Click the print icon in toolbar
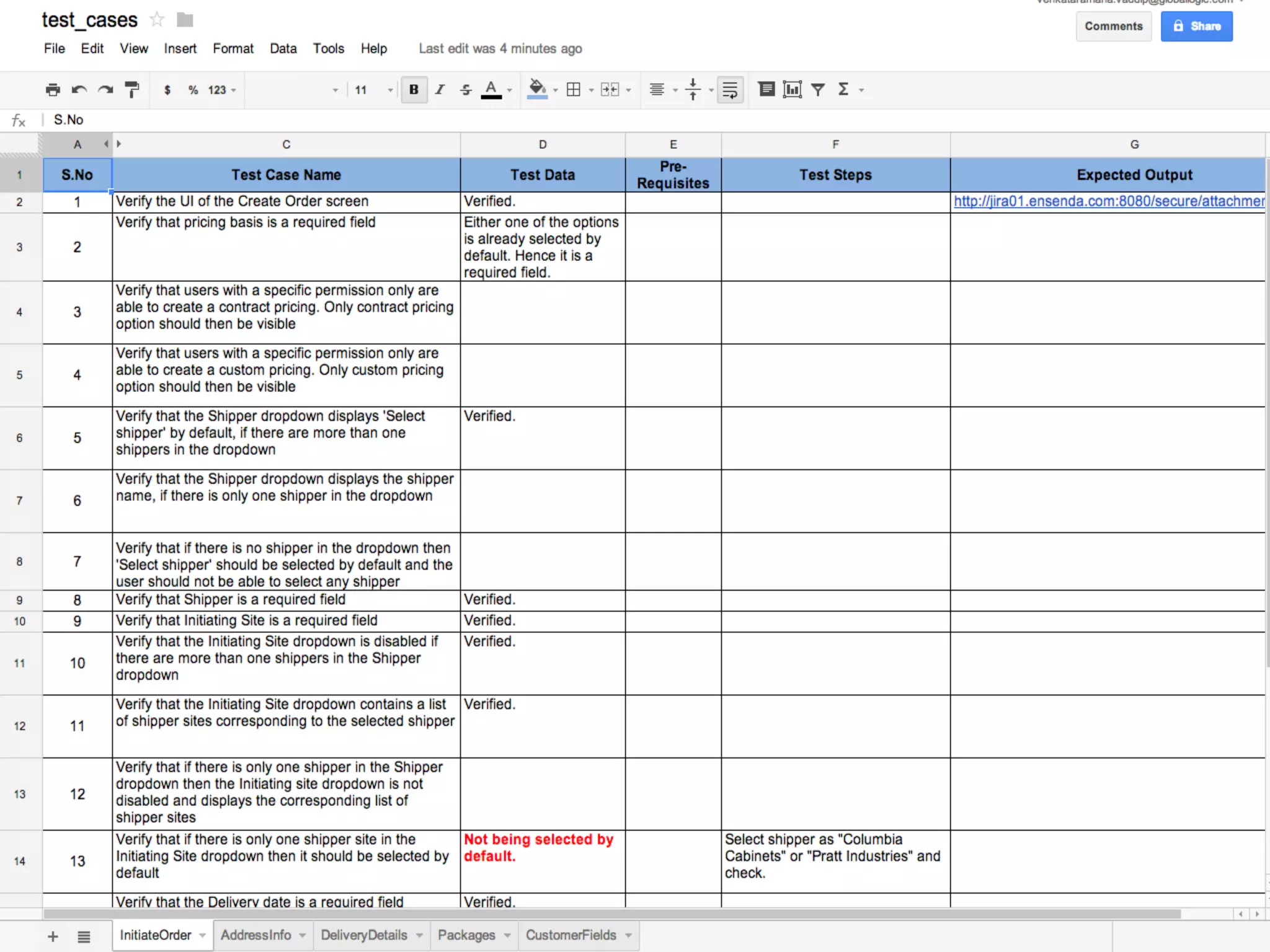This screenshot has width=1270, height=952. 53,90
